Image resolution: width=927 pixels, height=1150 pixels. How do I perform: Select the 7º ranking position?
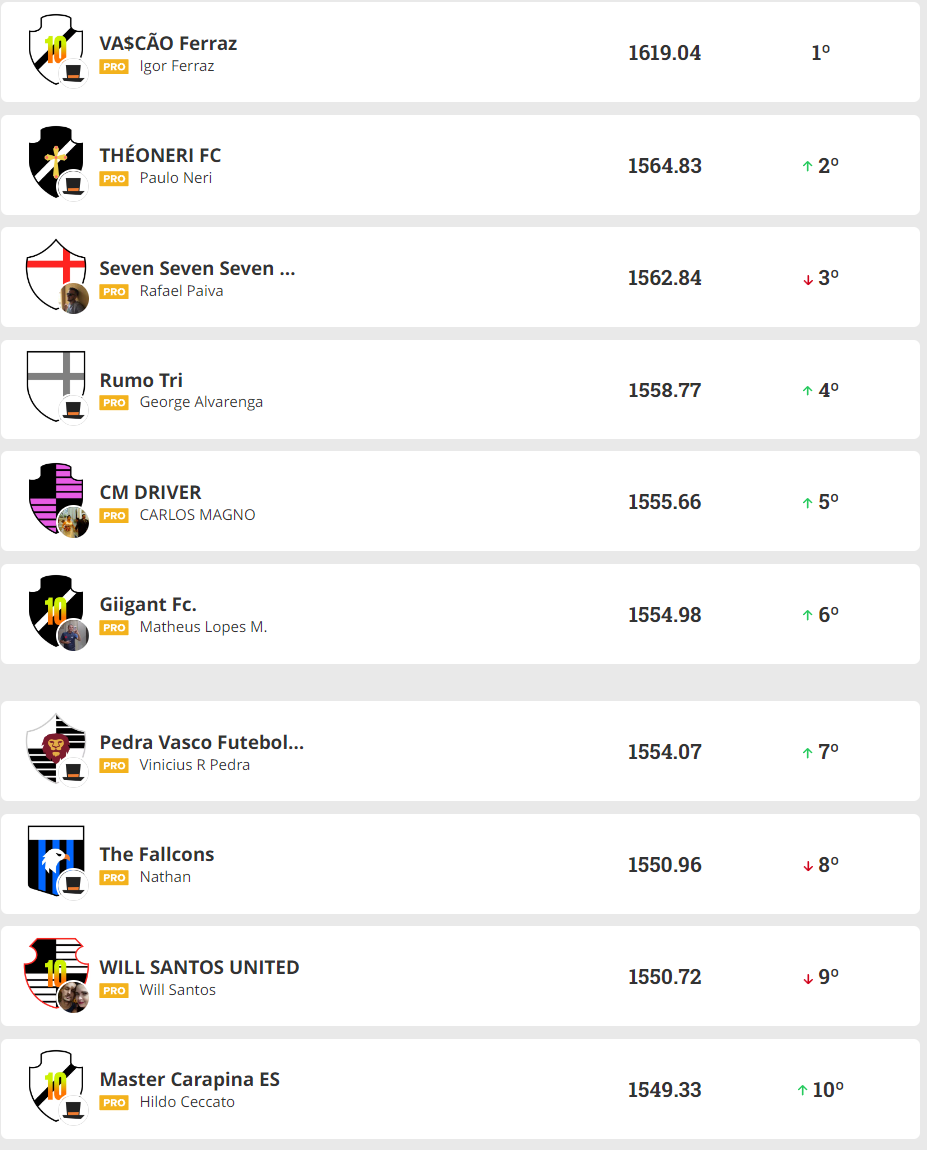(x=828, y=752)
